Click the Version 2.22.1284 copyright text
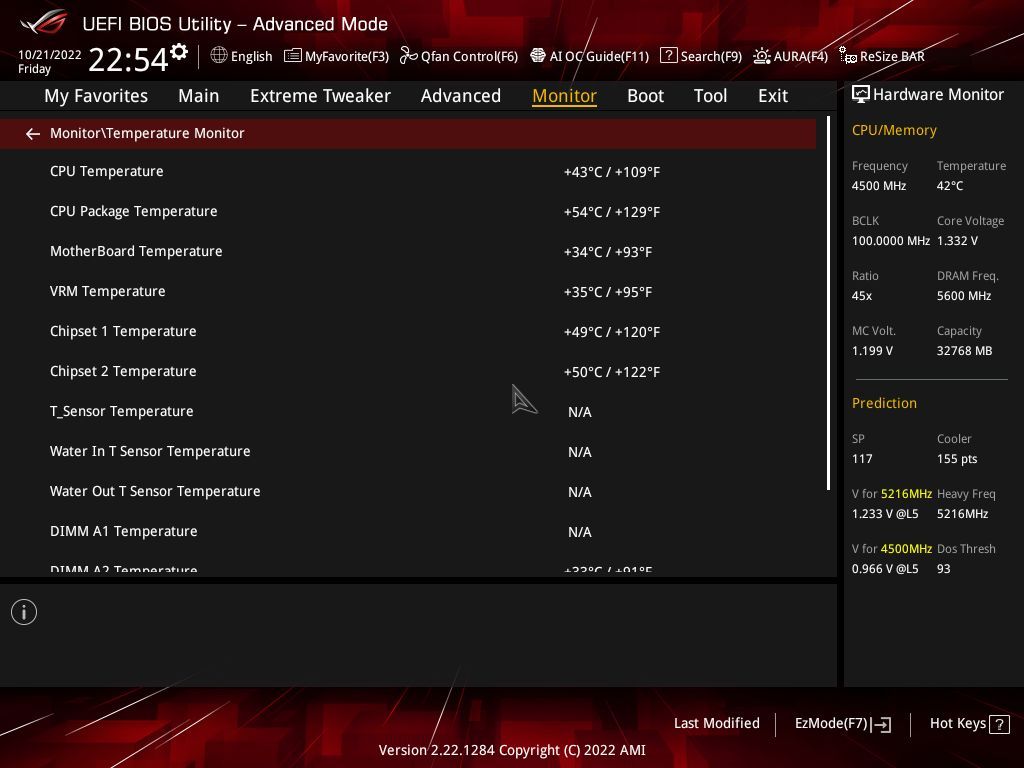The image size is (1024, 768). coord(512,750)
